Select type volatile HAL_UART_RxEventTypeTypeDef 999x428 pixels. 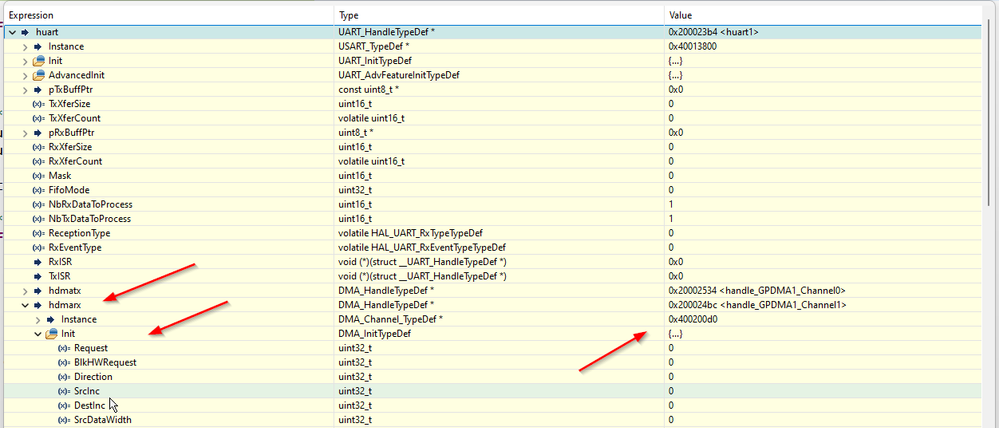[x=422, y=248]
